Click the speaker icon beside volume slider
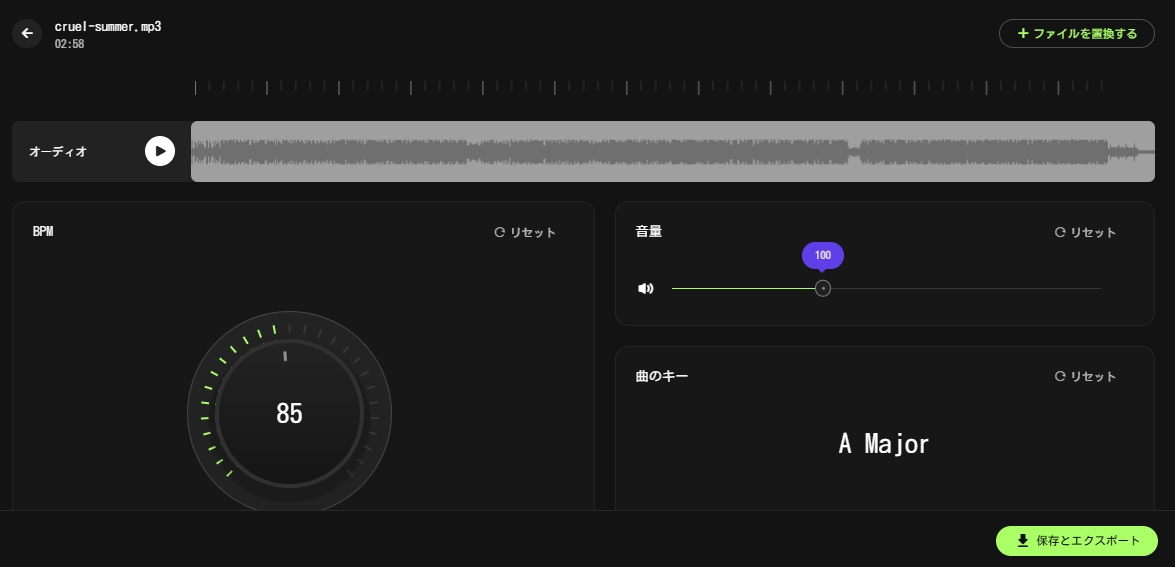 click(646, 289)
